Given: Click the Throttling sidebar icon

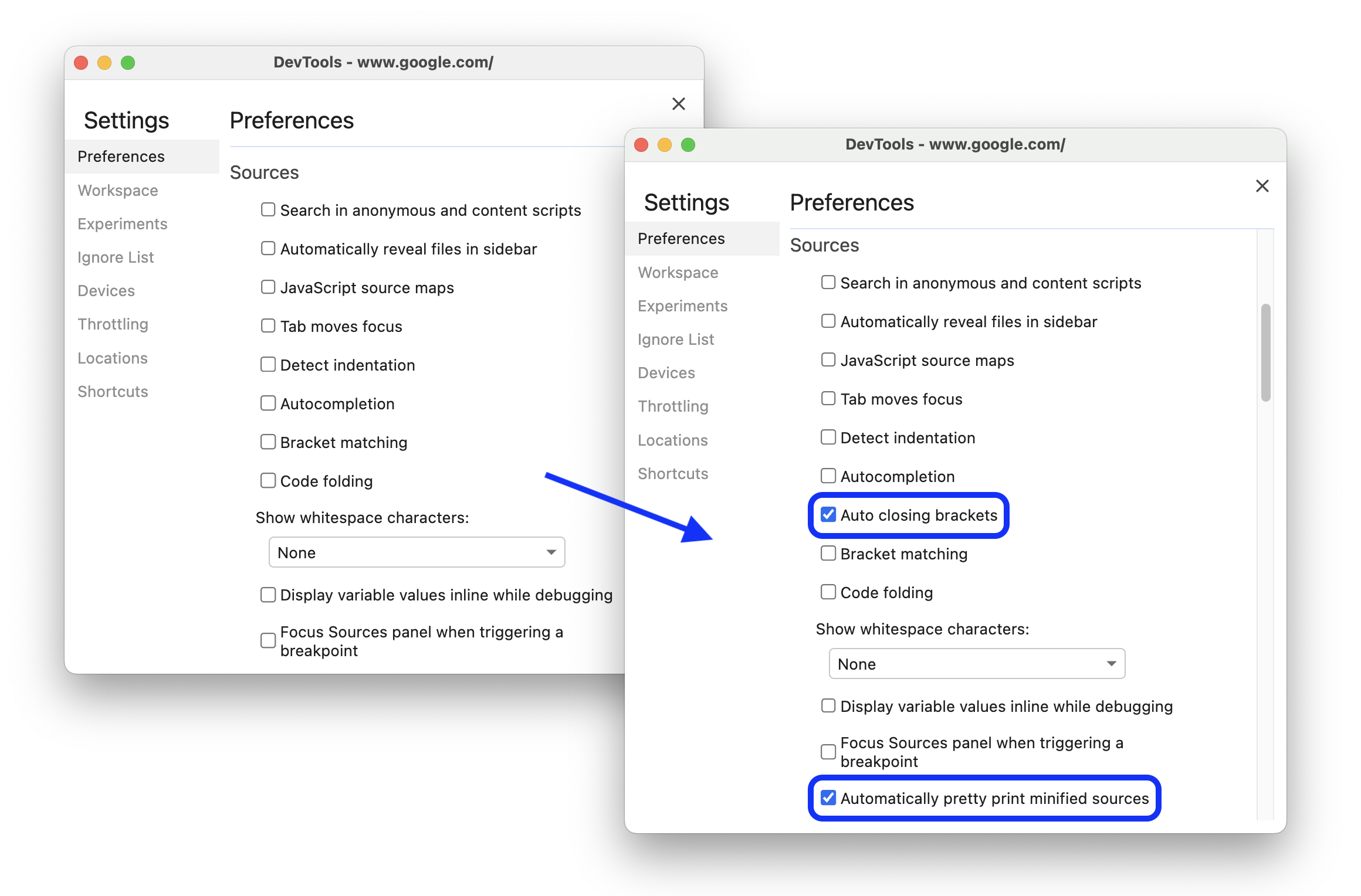Looking at the screenshot, I should coord(673,405).
